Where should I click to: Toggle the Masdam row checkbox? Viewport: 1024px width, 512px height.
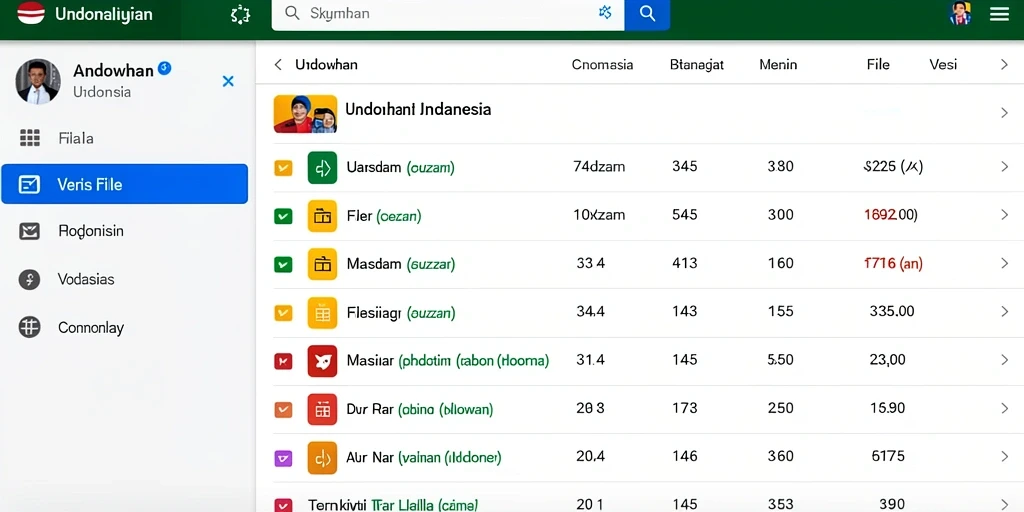(283, 264)
